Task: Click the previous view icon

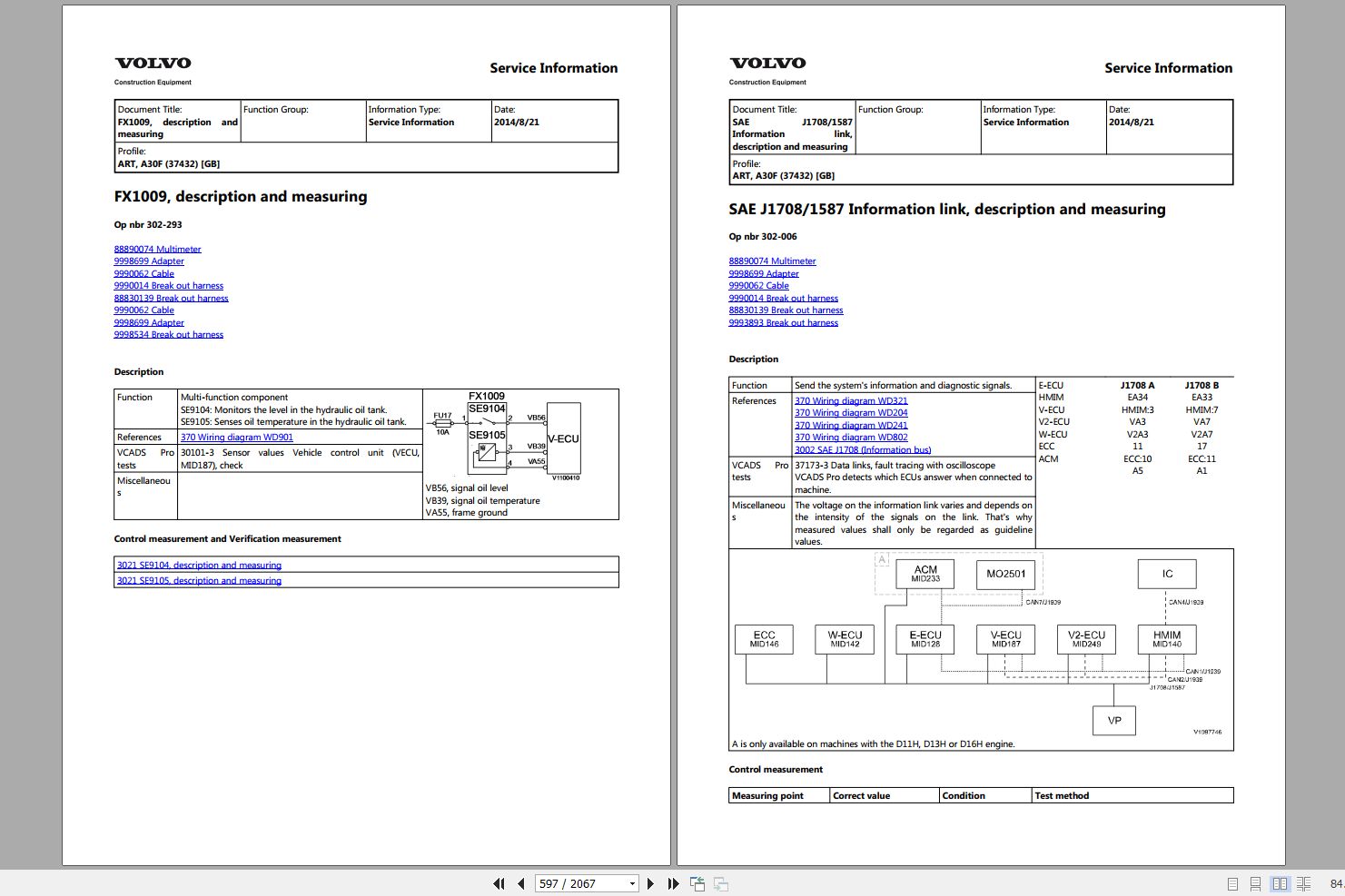Action: (x=697, y=883)
